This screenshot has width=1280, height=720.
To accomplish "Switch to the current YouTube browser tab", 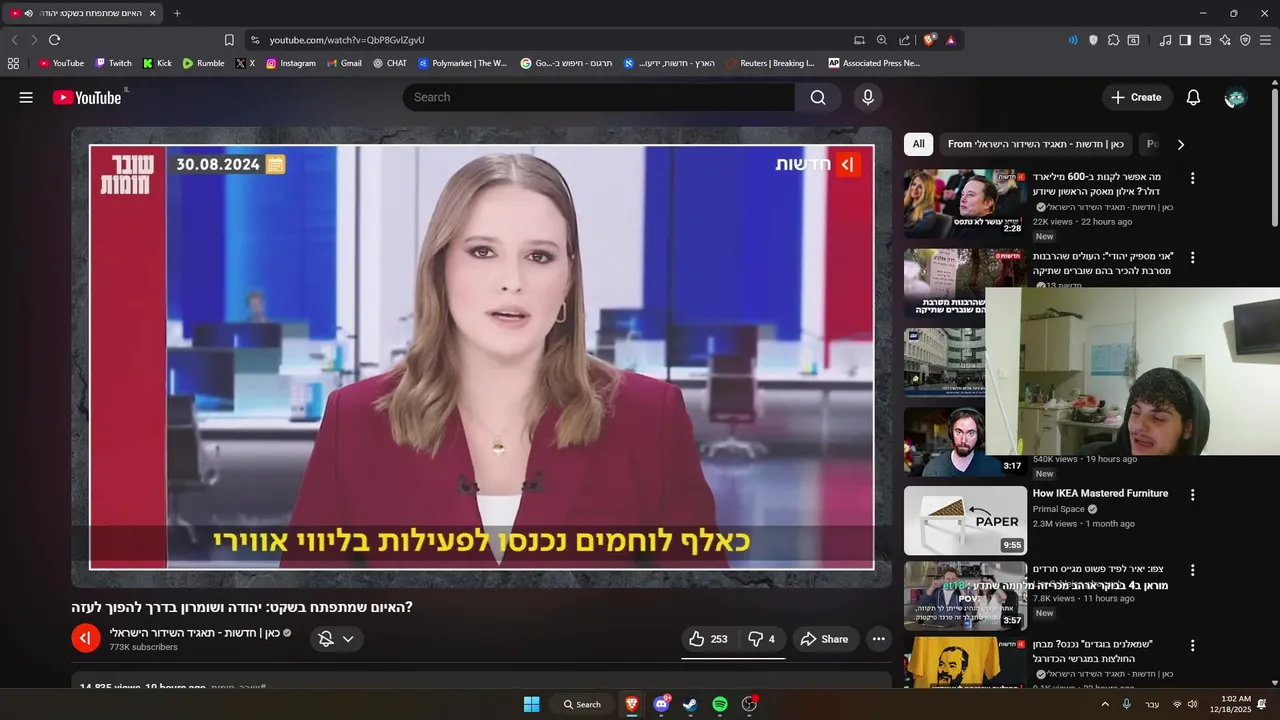I will [x=83, y=13].
